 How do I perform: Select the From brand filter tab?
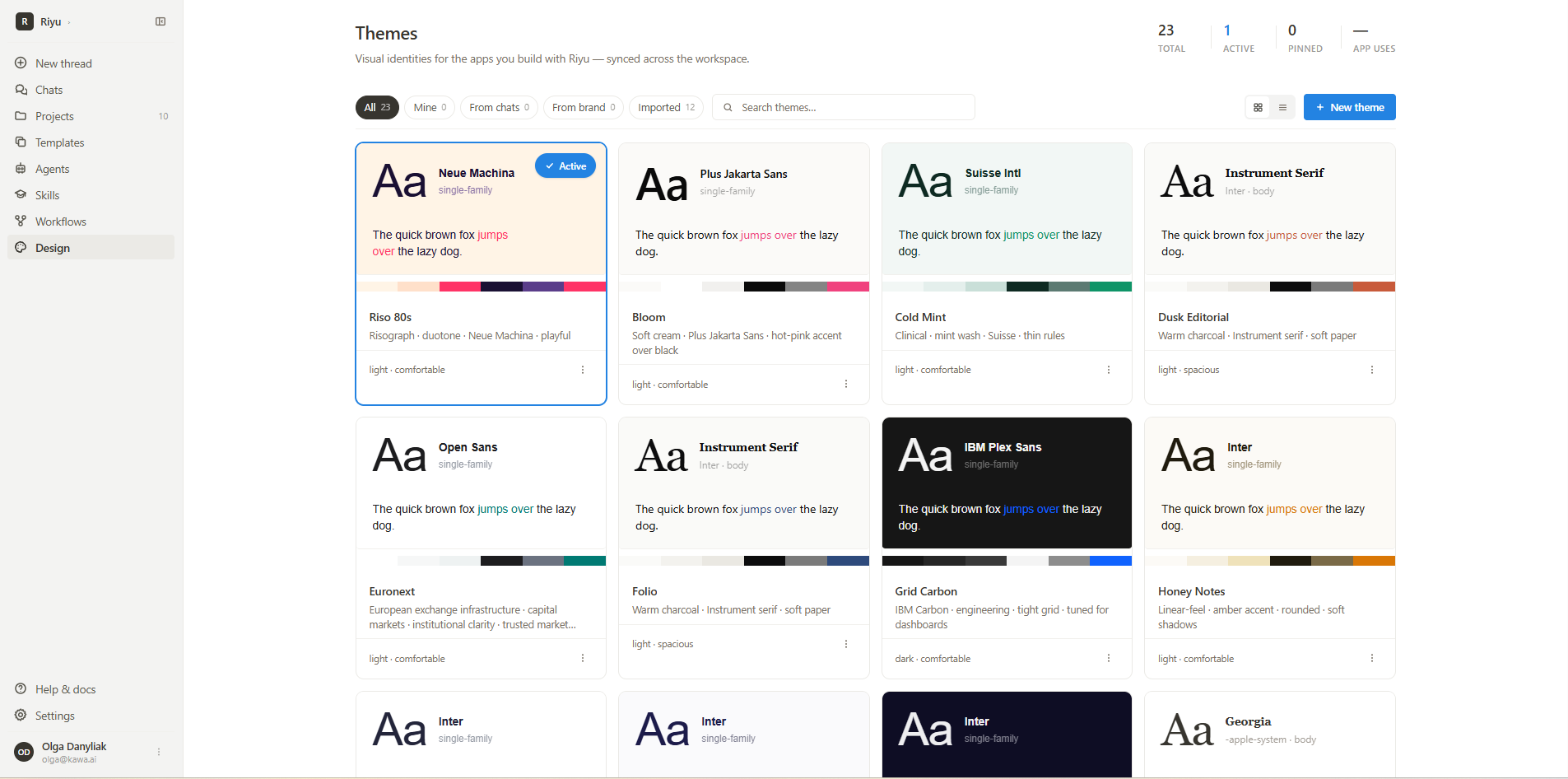pos(583,107)
